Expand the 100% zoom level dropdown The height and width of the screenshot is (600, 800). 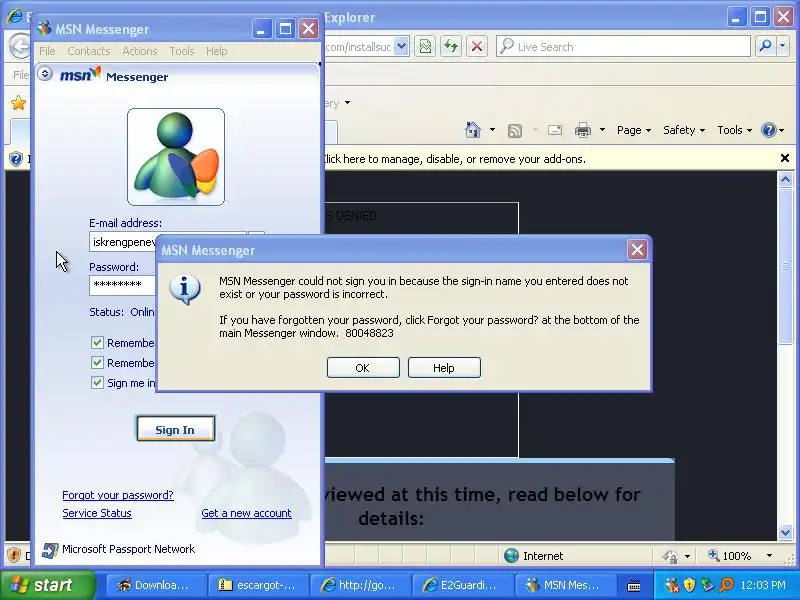coord(769,556)
